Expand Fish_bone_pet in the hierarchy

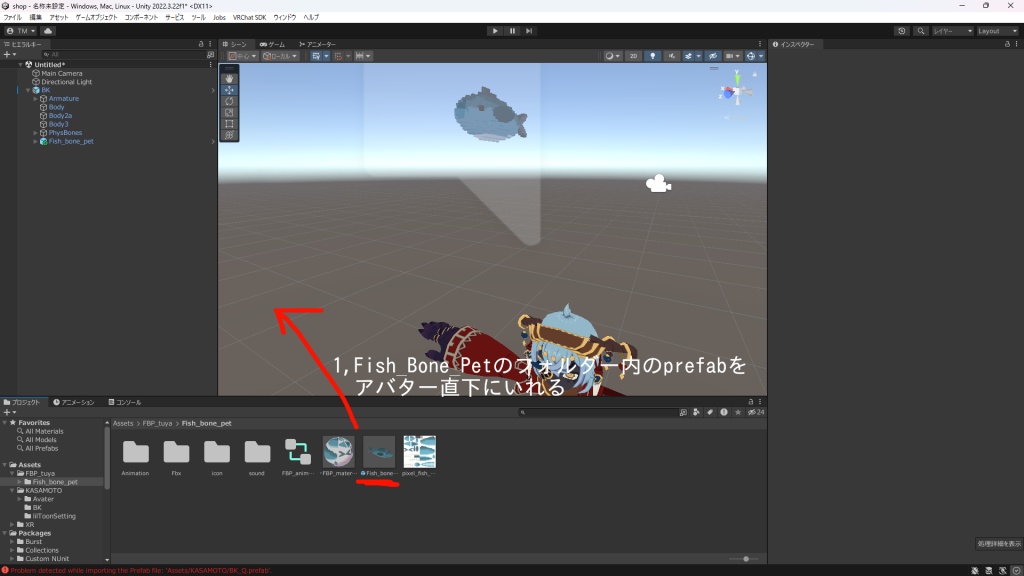(x=35, y=141)
